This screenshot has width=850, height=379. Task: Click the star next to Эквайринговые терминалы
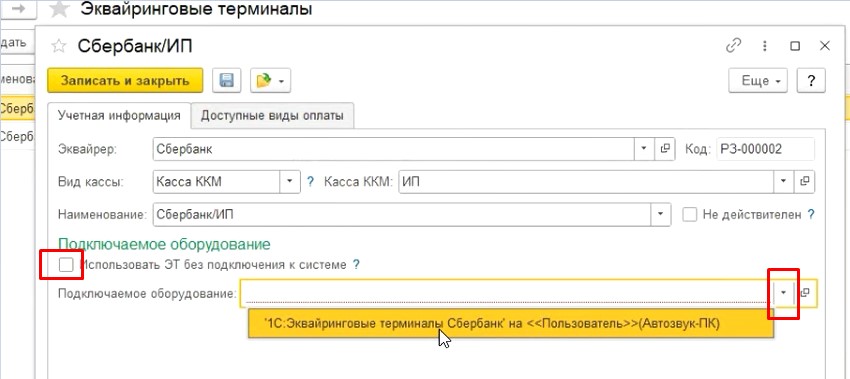click(x=59, y=9)
